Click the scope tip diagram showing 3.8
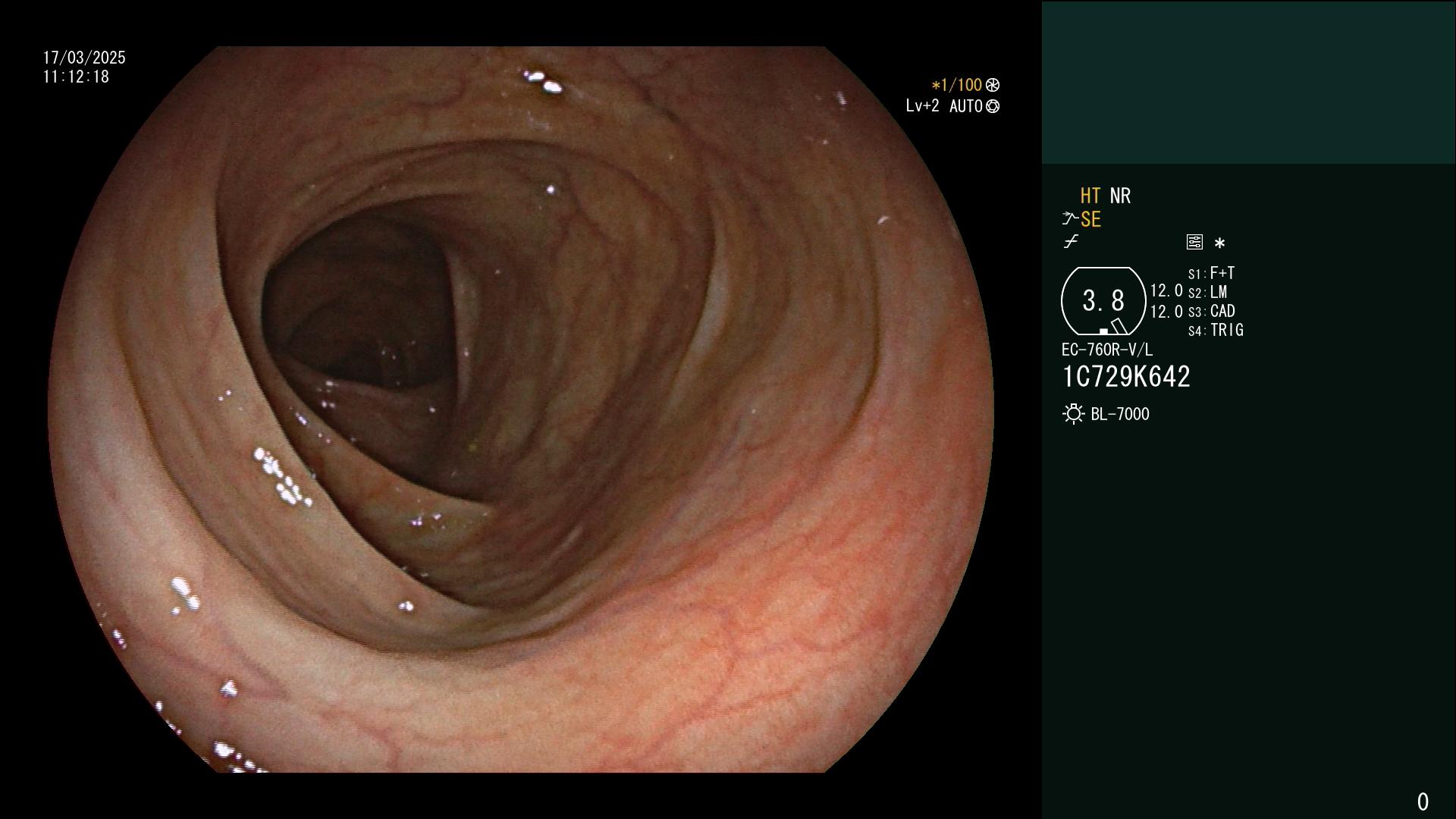The width and height of the screenshot is (1456, 819). coord(1103,301)
